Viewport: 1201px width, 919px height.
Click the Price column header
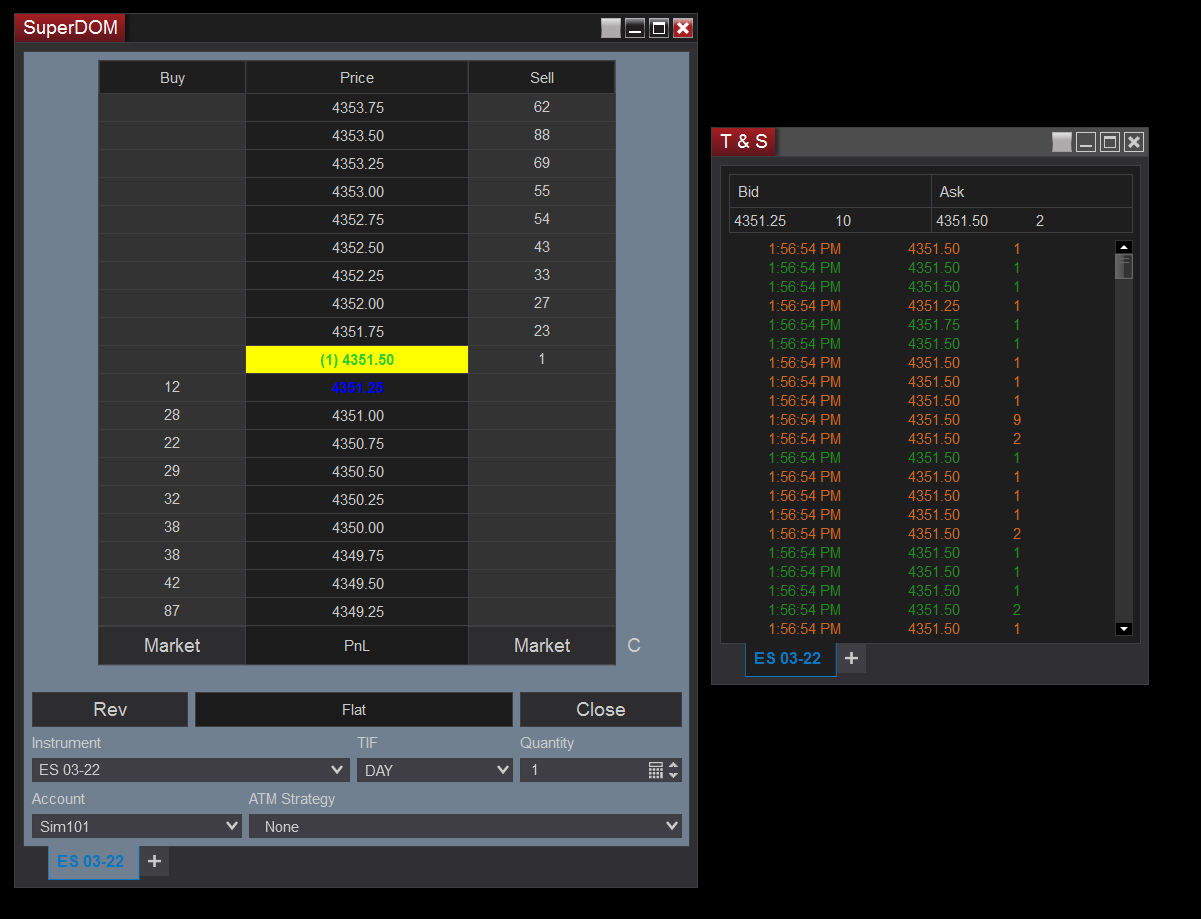click(x=357, y=78)
